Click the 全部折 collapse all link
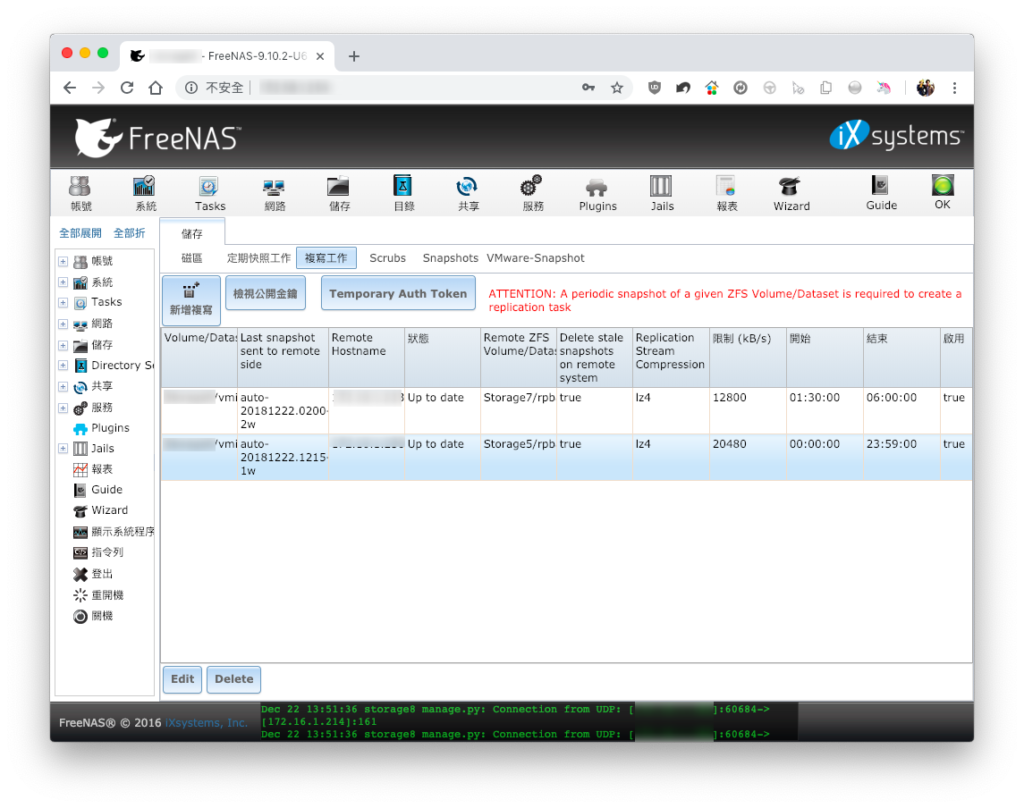Viewport: 1024px width, 808px height. tap(129, 233)
